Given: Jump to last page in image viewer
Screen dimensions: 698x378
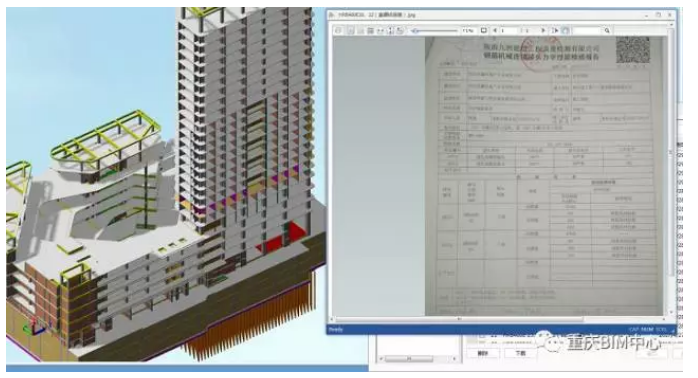Looking at the screenshot, I should point(555,30).
